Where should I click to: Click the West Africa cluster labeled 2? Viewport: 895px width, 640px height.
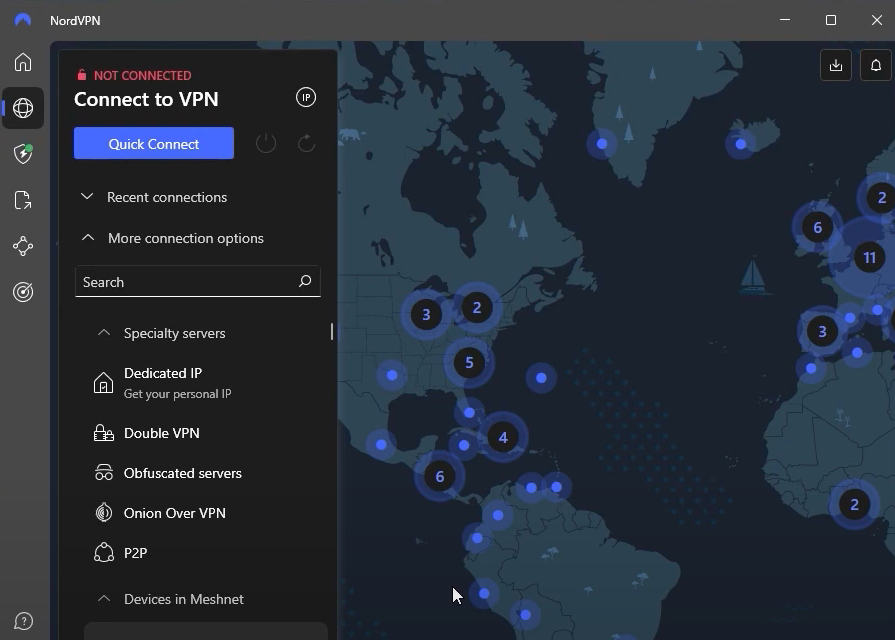point(854,505)
